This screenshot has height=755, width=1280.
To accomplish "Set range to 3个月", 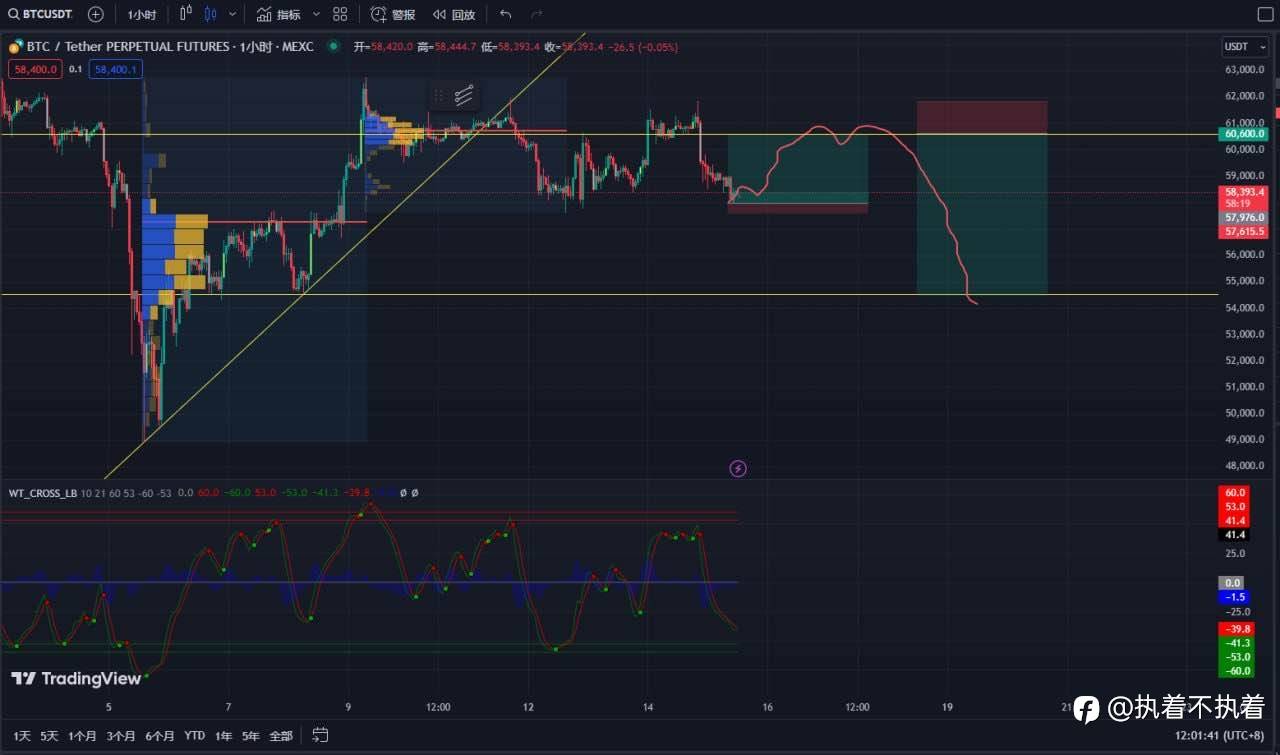I will (120, 735).
